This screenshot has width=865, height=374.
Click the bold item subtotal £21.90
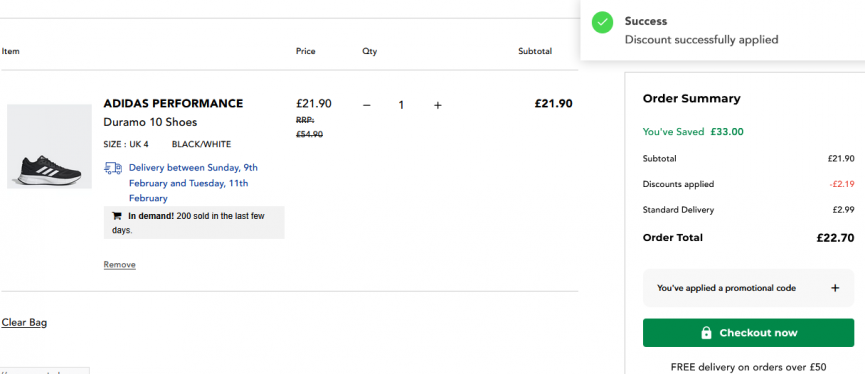point(553,103)
